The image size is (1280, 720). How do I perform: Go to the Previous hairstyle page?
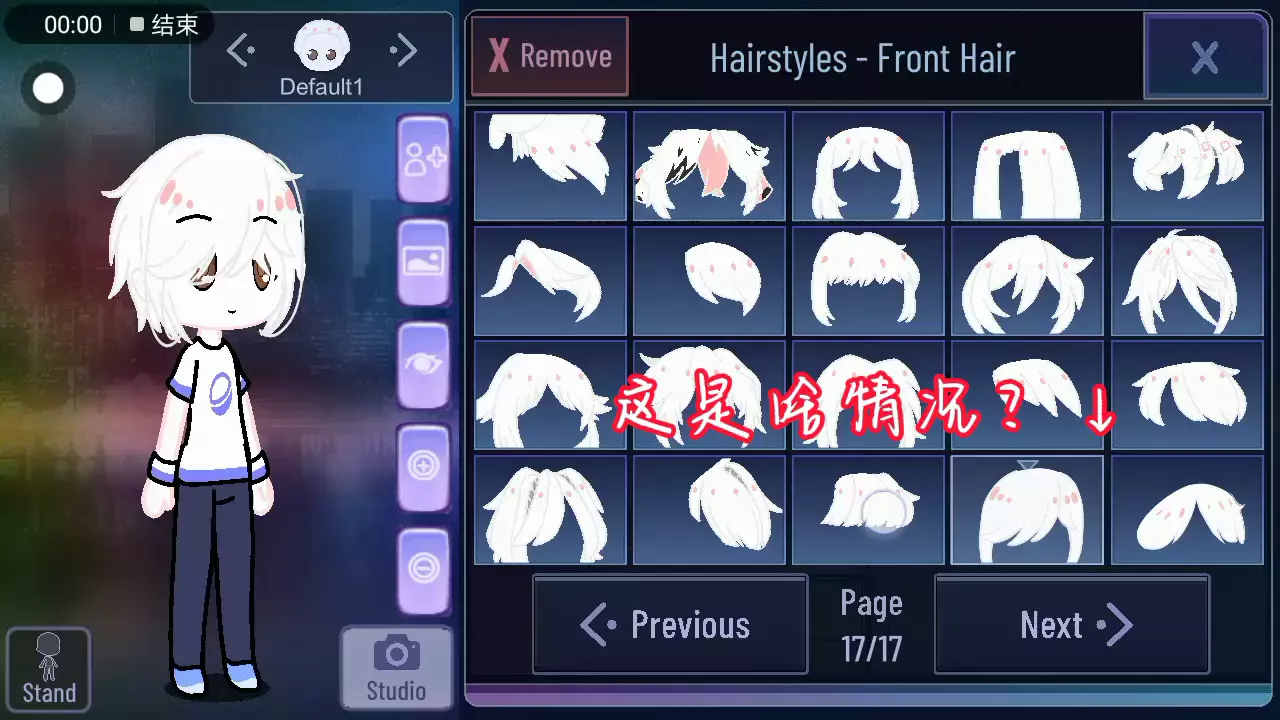(670, 624)
